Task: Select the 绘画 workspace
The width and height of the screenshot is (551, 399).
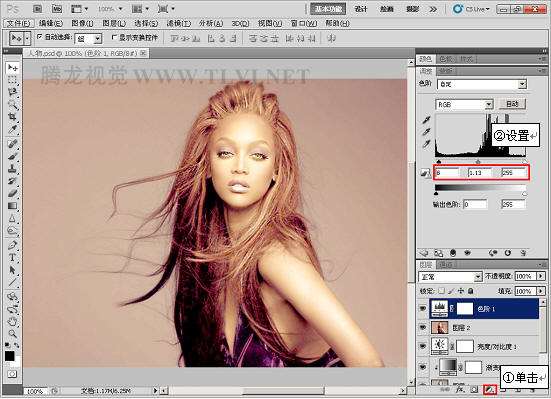Action: pos(387,9)
